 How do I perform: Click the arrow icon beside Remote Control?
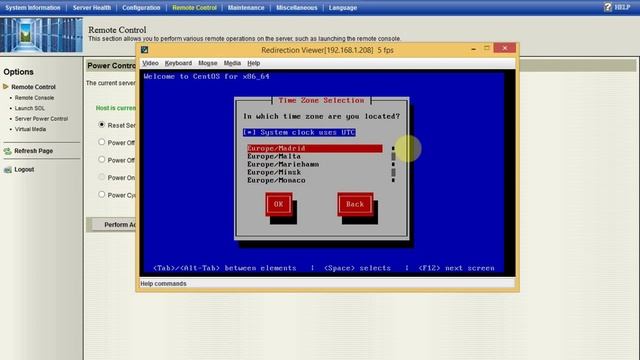(5, 87)
